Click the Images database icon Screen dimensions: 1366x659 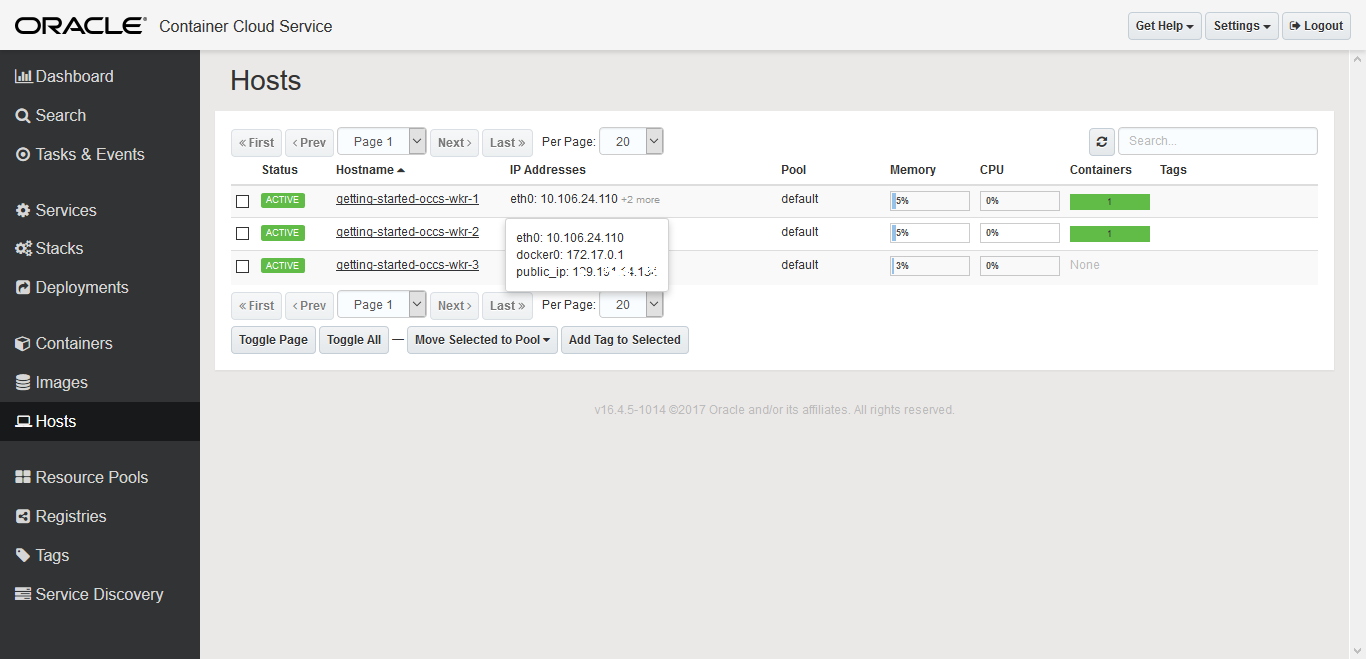pyautogui.click(x=23, y=382)
